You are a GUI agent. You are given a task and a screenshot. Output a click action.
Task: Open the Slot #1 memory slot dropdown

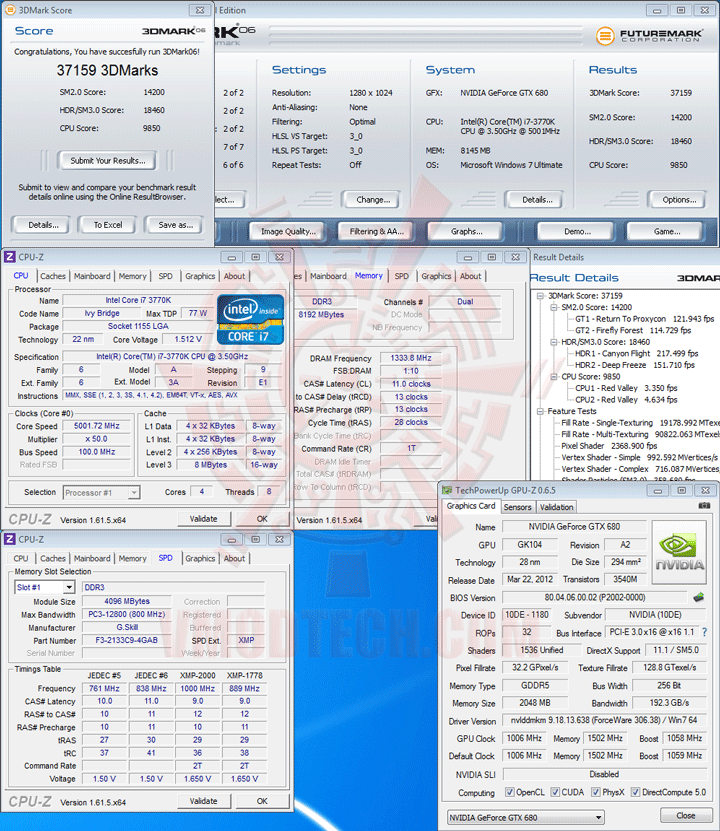[69, 587]
